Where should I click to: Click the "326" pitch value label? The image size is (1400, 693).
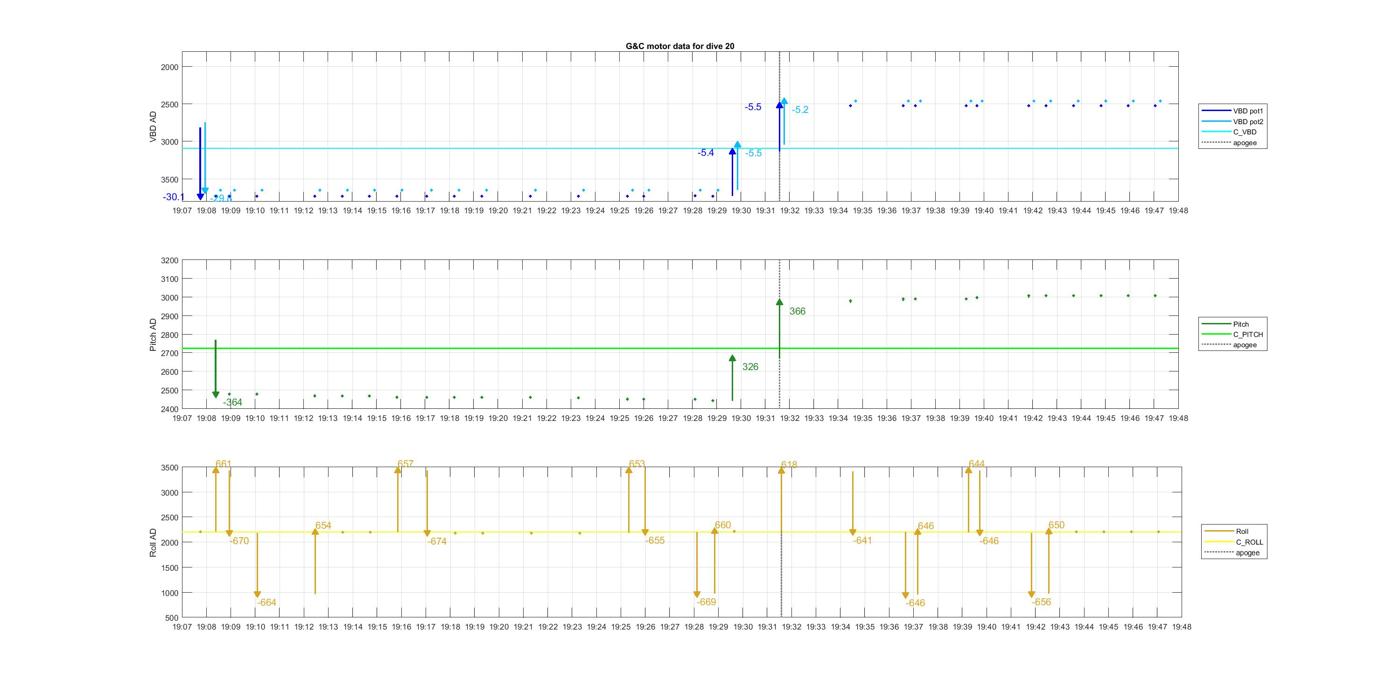pyautogui.click(x=750, y=367)
